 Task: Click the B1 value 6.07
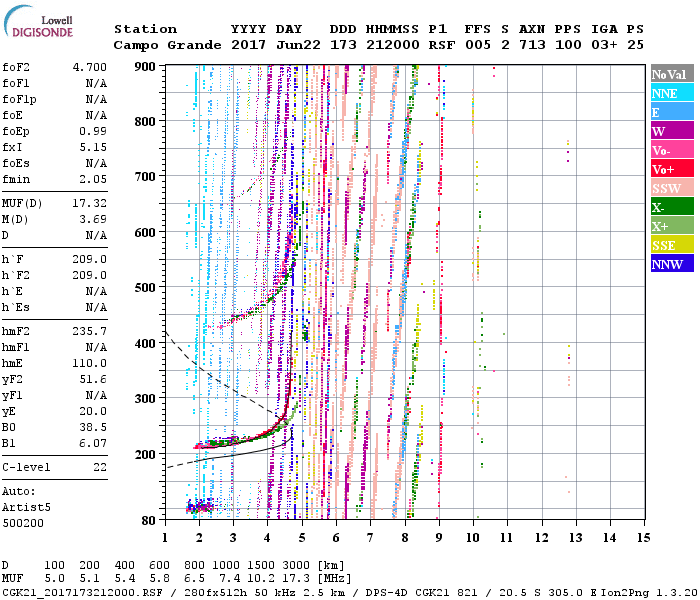(x=93, y=444)
